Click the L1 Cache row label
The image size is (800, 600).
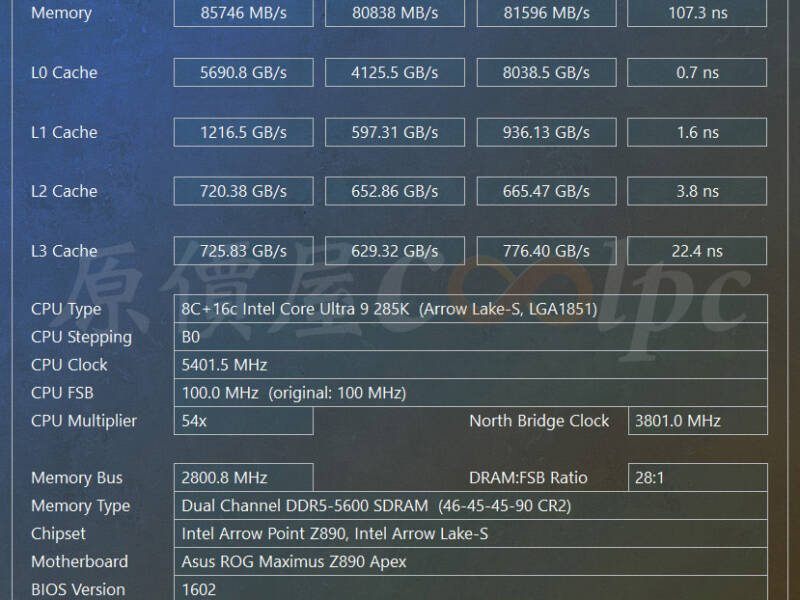(x=64, y=132)
